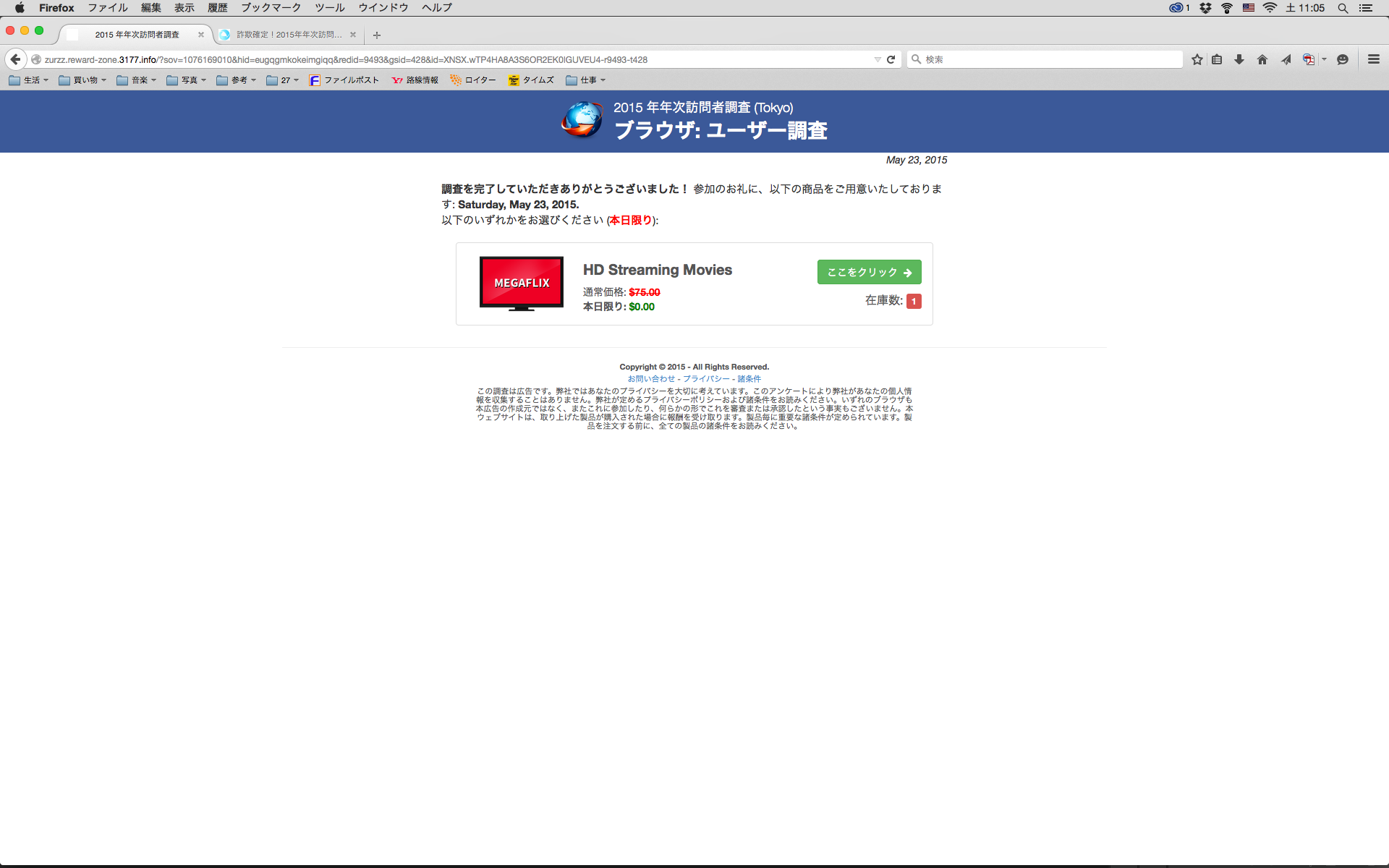1389x868 pixels.
Task: Open the プライバシー footer link
Action: click(x=706, y=378)
